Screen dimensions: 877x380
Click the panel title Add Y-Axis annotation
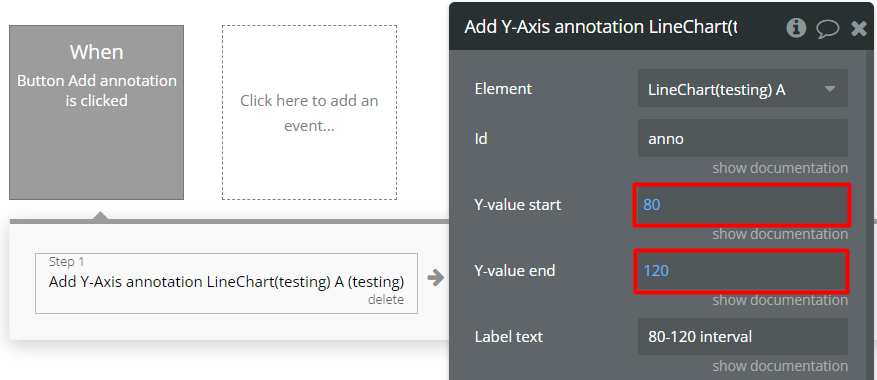pyautogui.click(x=601, y=27)
